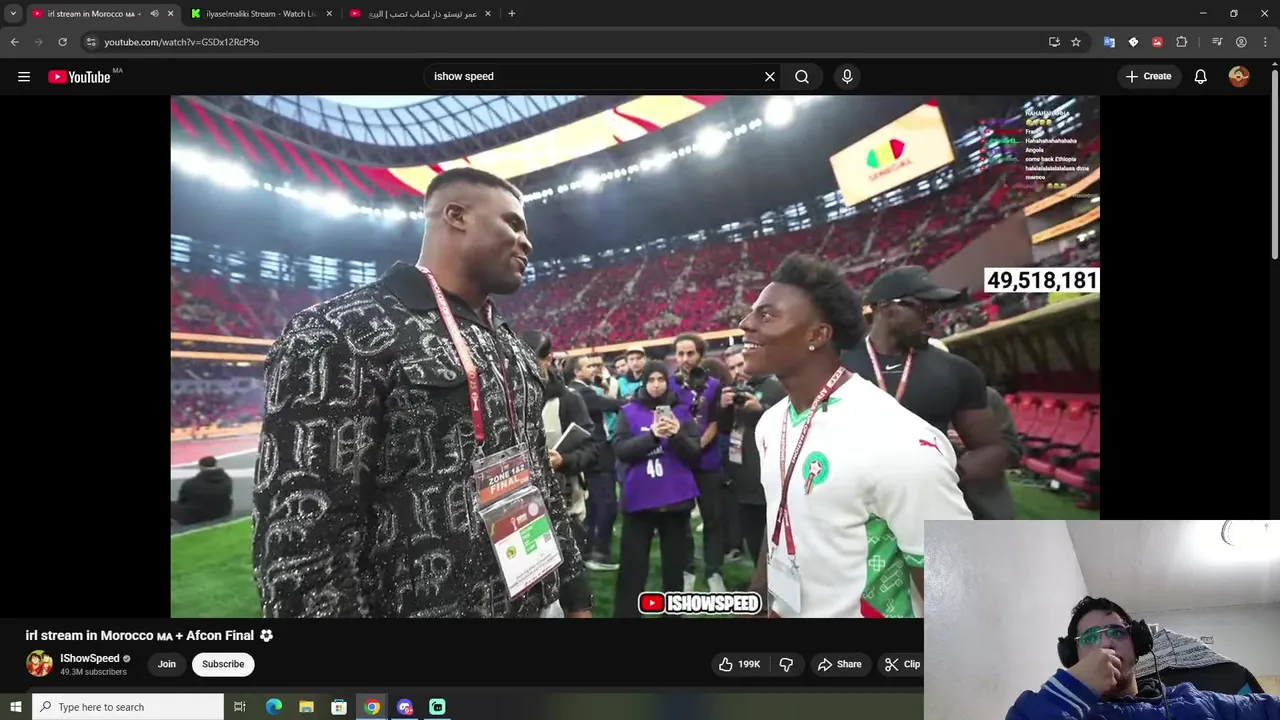The width and height of the screenshot is (1280, 720).
Task: Open the white diamond tag extension
Action: point(1133,42)
